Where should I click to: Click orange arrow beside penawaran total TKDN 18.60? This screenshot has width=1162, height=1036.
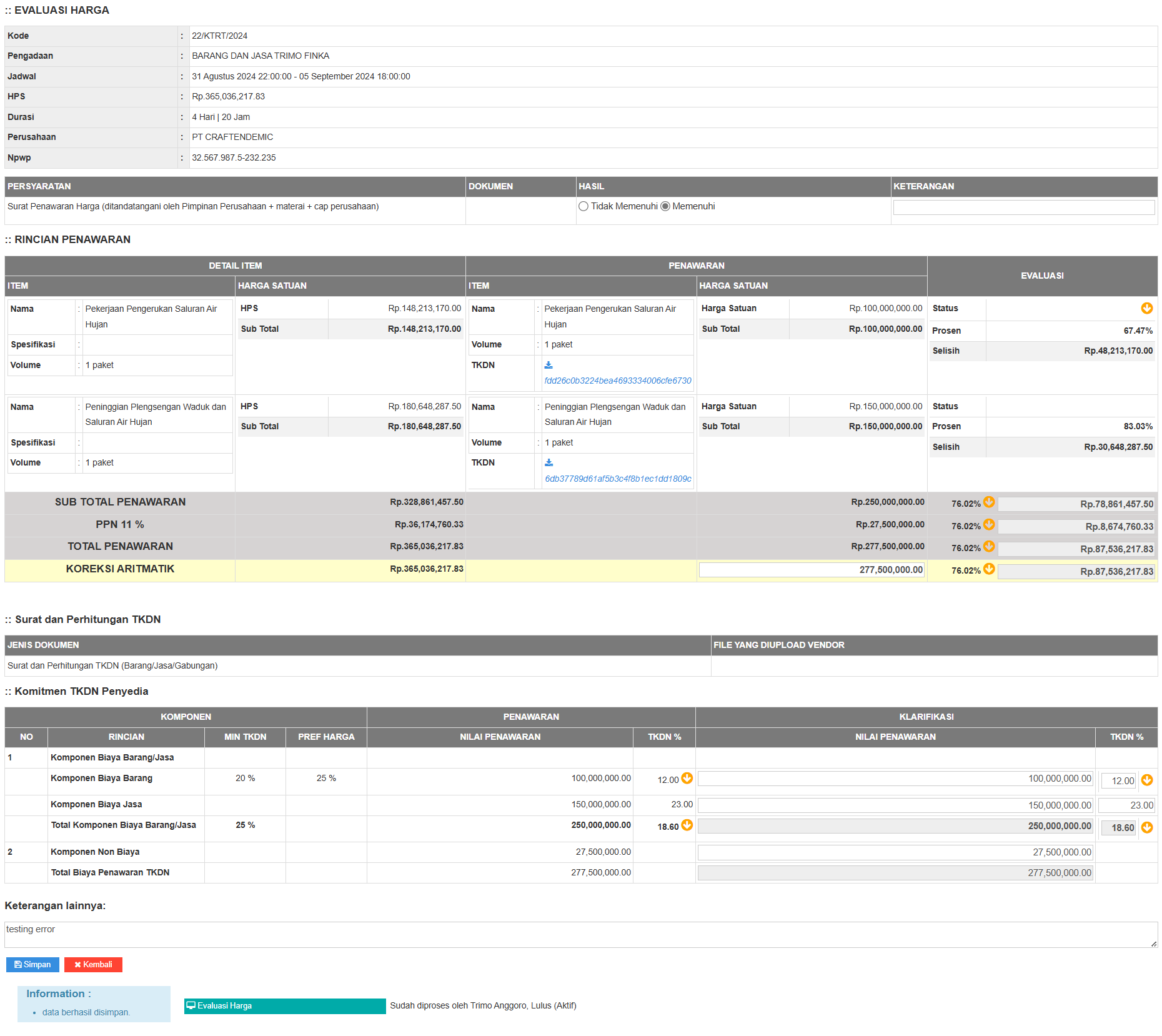point(687,825)
